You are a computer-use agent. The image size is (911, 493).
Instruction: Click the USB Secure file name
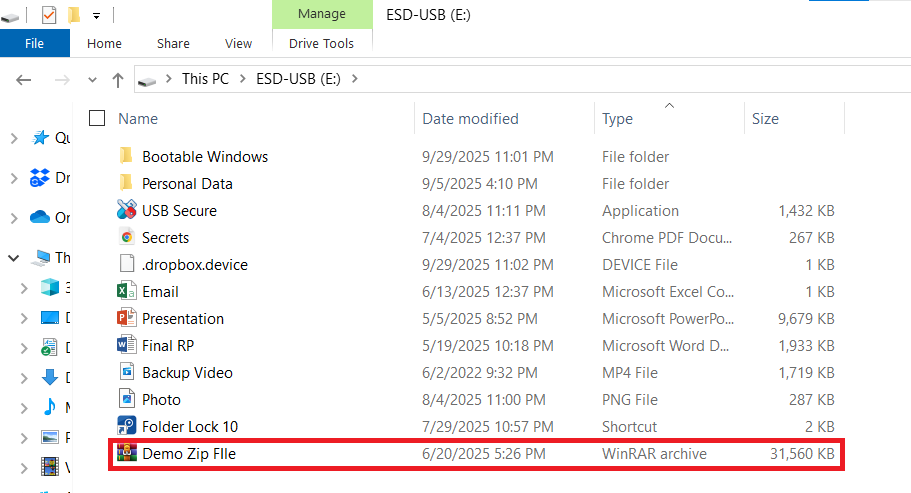tap(180, 211)
